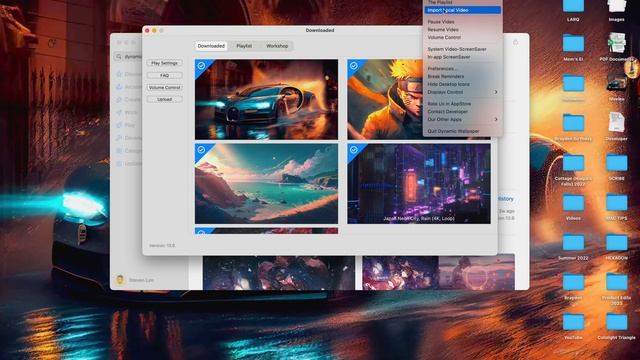This screenshot has width=640, height=360.
Task: Select Pause Video in the menu
Action: point(462,22)
